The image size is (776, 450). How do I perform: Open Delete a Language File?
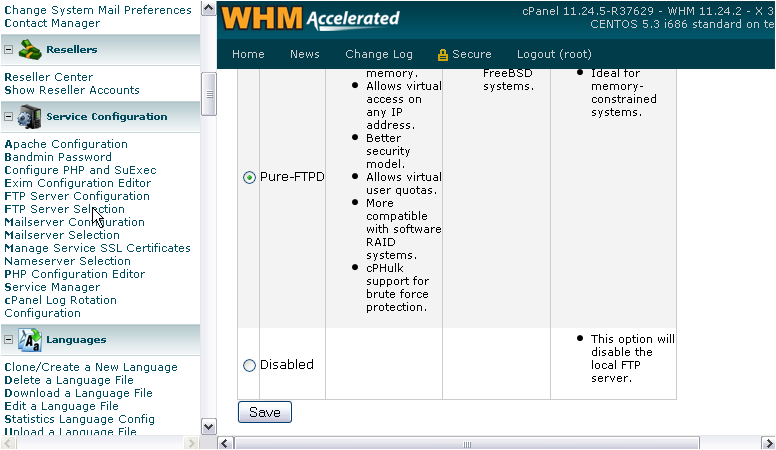[69, 380]
